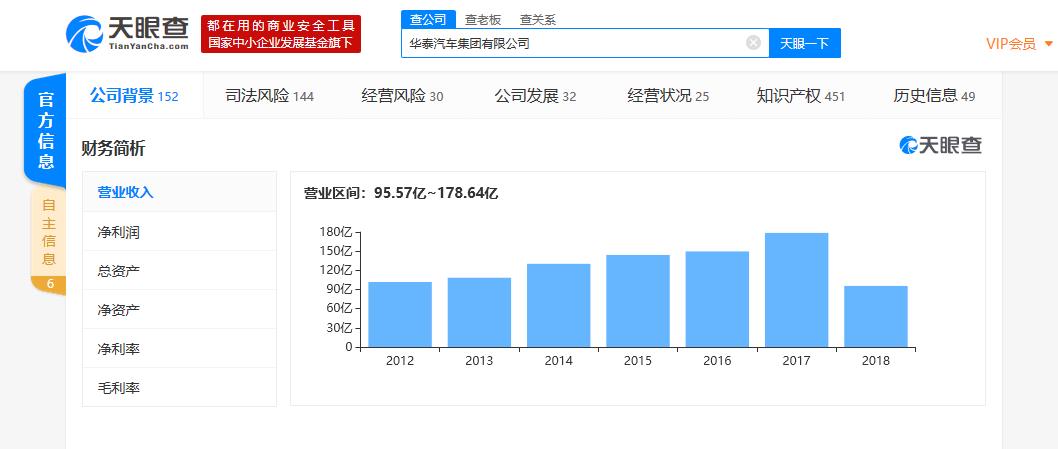Click the TianYanCha logo in header
The height and width of the screenshot is (449, 1058).
[127, 34]
